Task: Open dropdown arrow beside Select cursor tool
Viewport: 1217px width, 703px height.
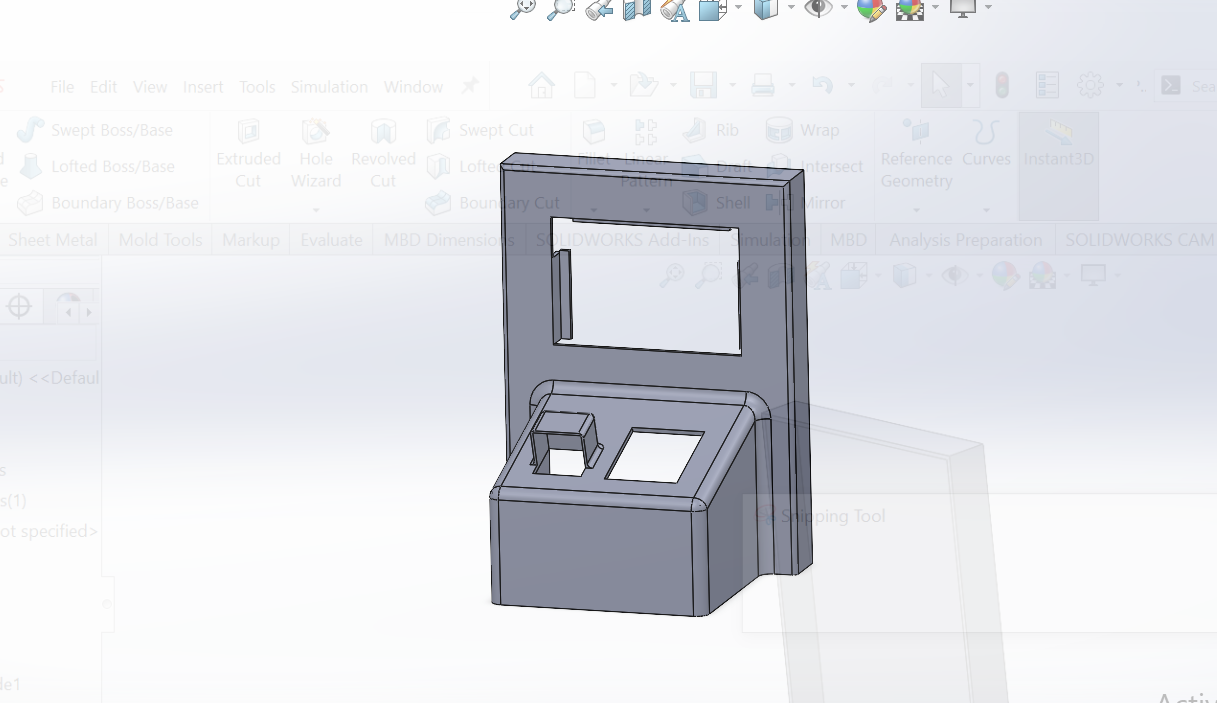Action: (970, 86)
